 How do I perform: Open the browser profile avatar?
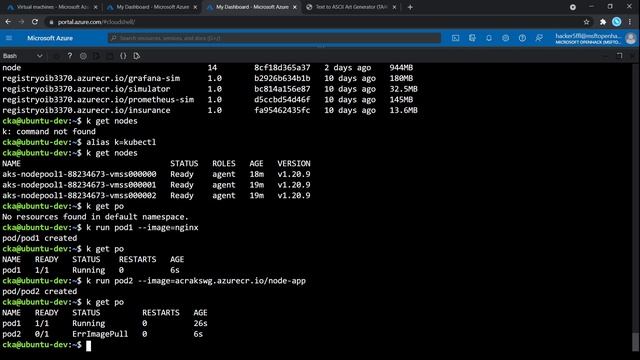click(617, 22)
